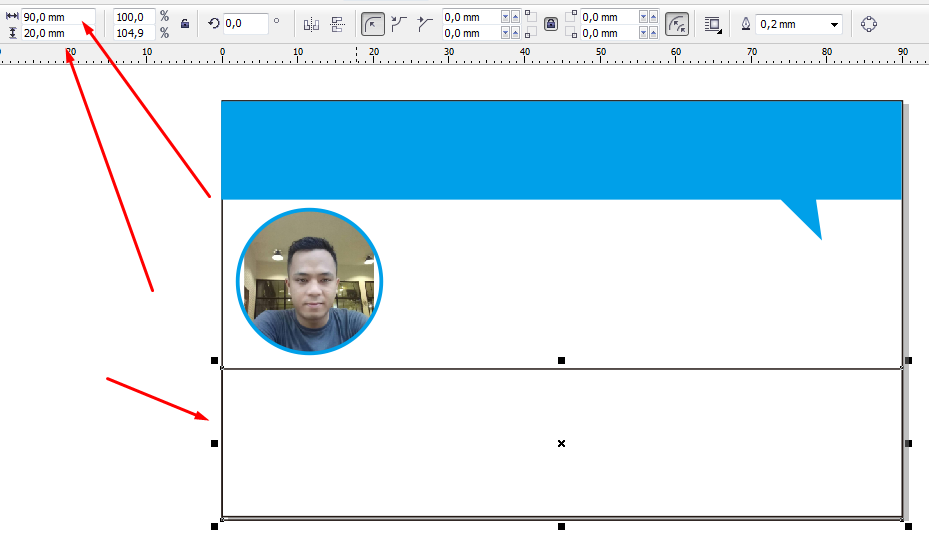Viewport: 929px width, 549px height.
Task: Click the bottom-center selection handle
Action: 561,526
